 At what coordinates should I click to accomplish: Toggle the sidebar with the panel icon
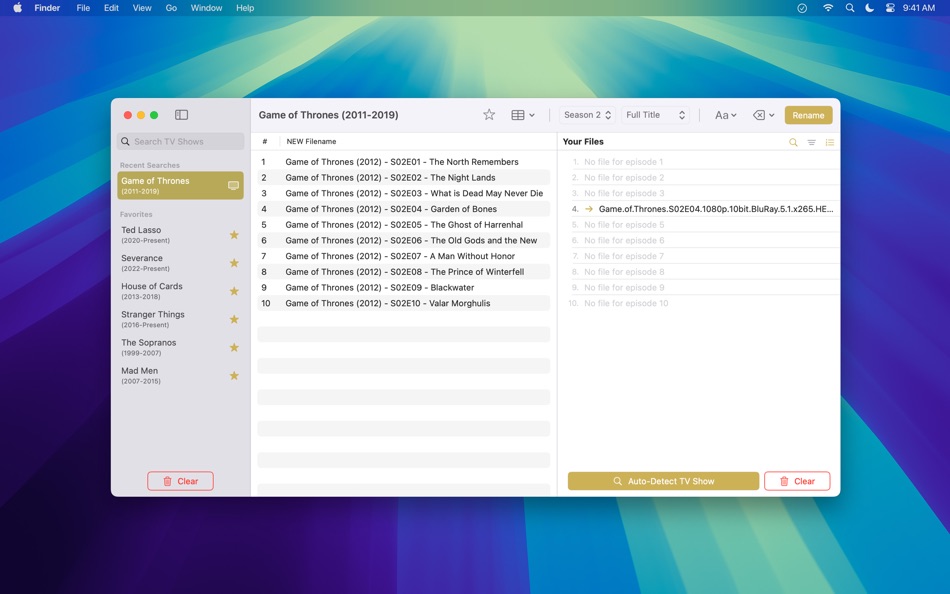[181, 115]
